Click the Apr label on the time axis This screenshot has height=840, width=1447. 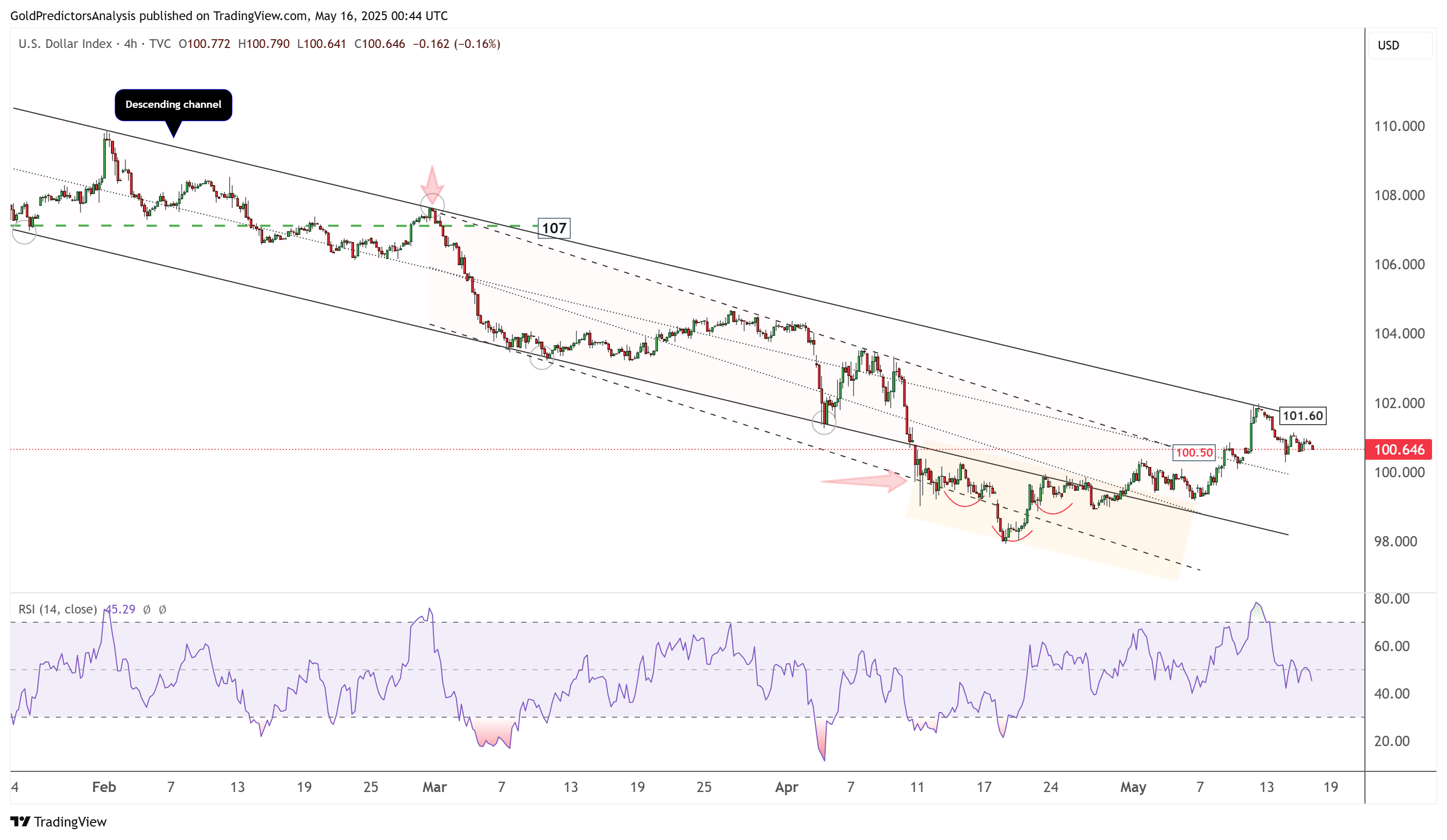point(786,787)
